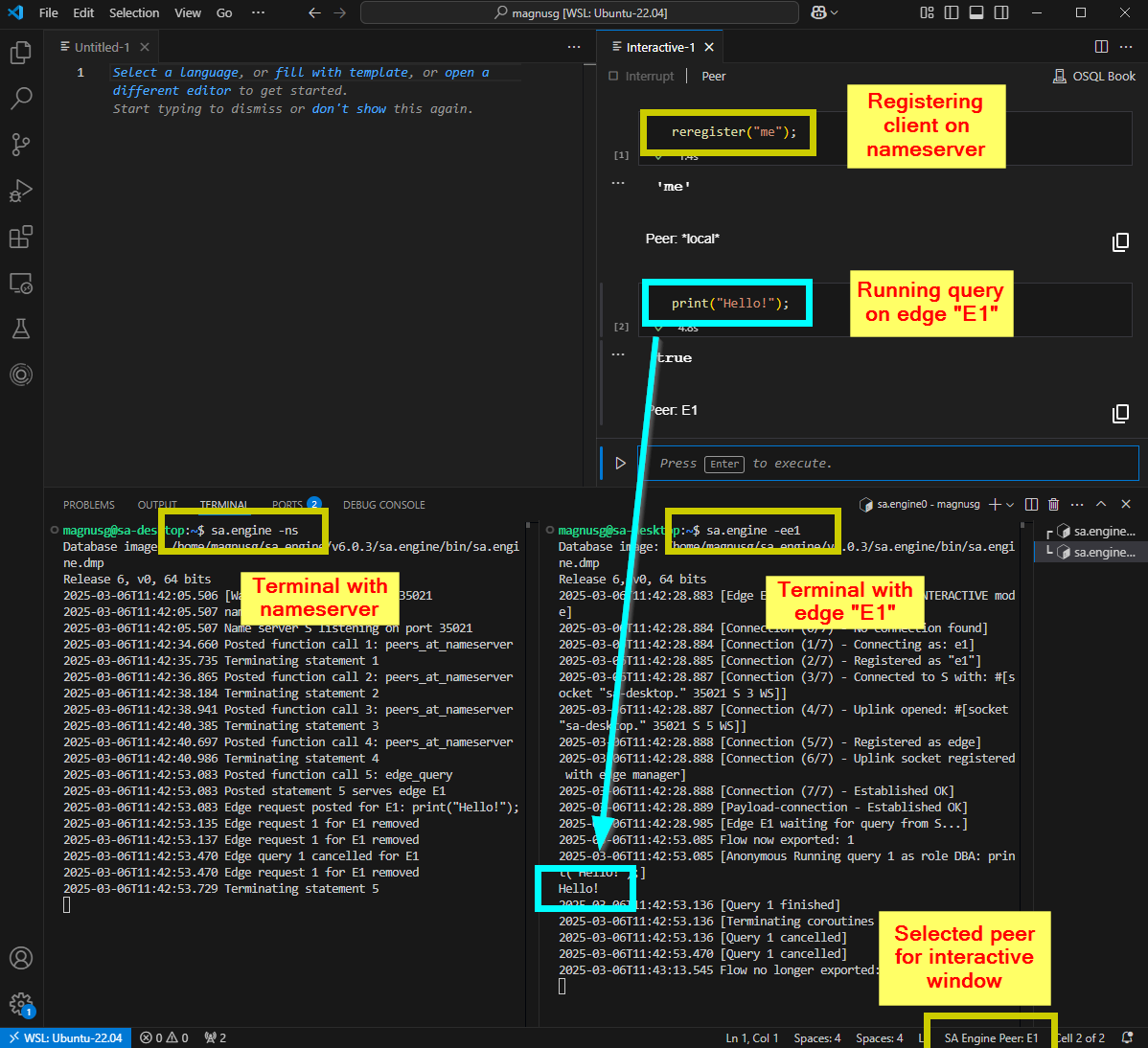
Task: Switch to the Interactive-1 tab
Action: (660, 47)
